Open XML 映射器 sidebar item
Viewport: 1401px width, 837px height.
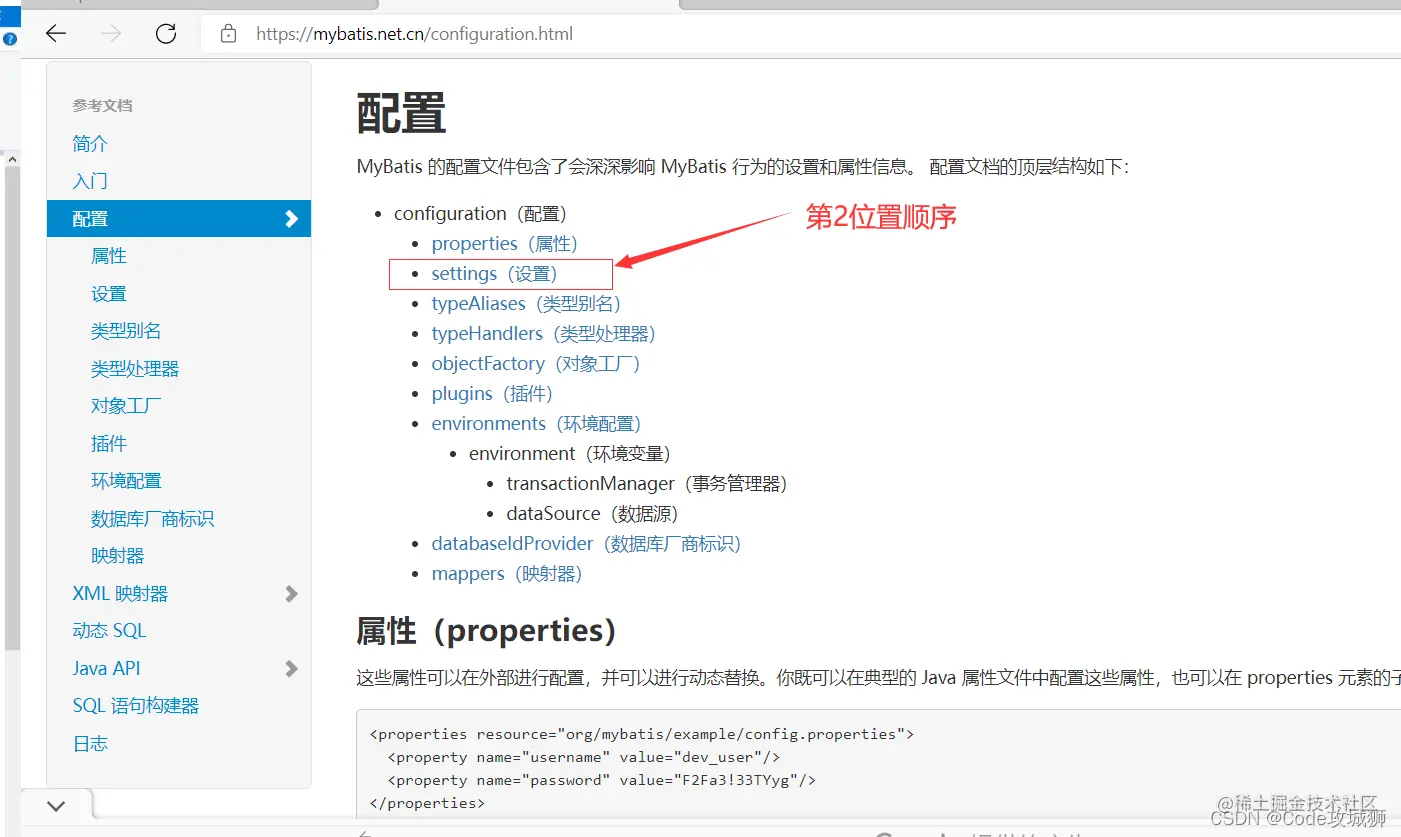coord(120,593)
